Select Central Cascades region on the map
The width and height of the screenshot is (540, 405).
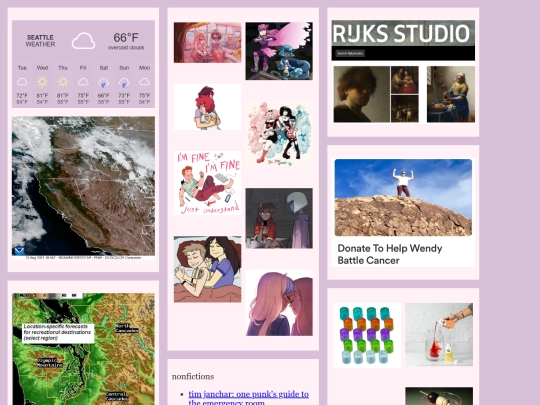117,396
